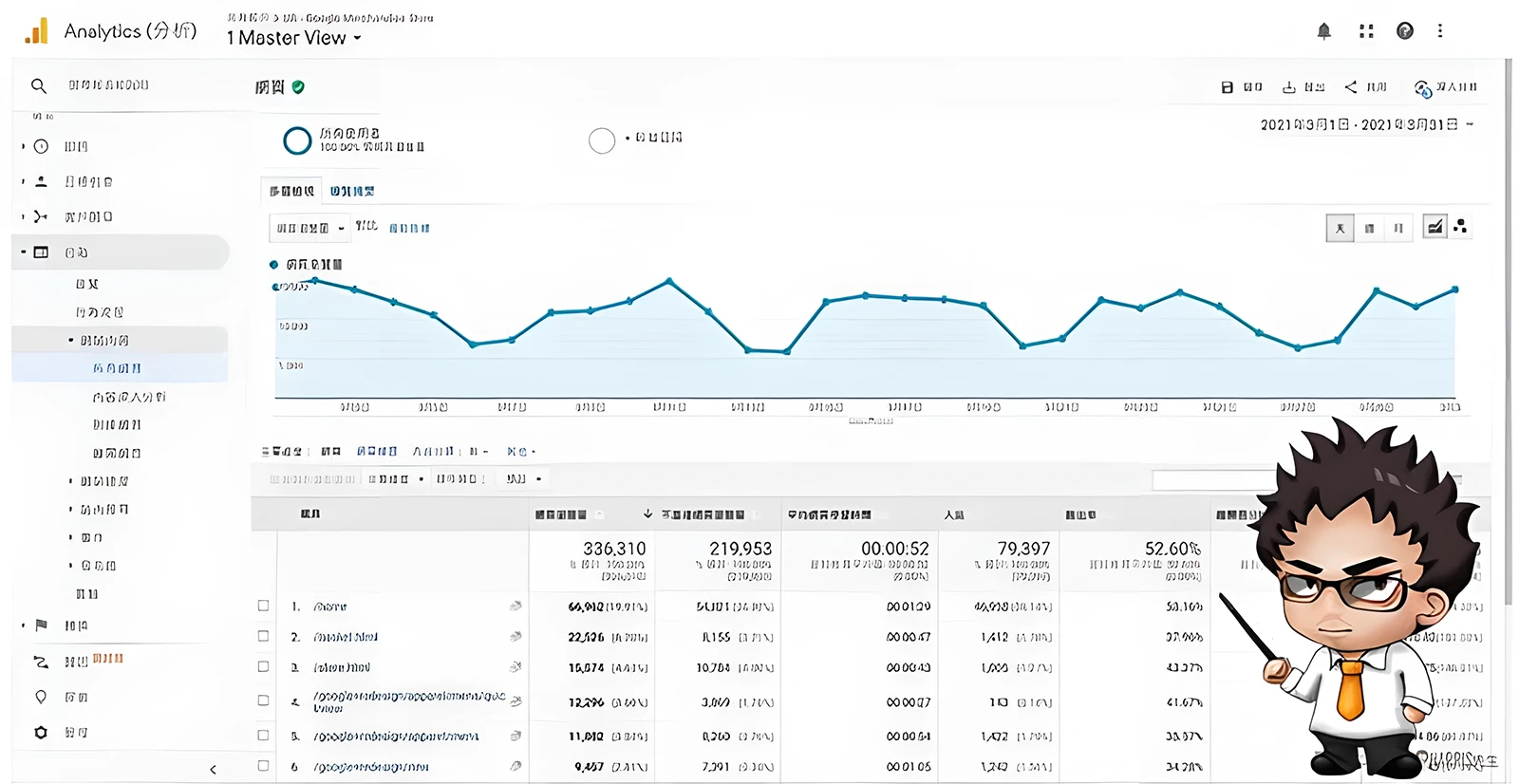Viewport: 1519px width, 784px height.
Task: Click the export download icon
Action: (1289, 87)
